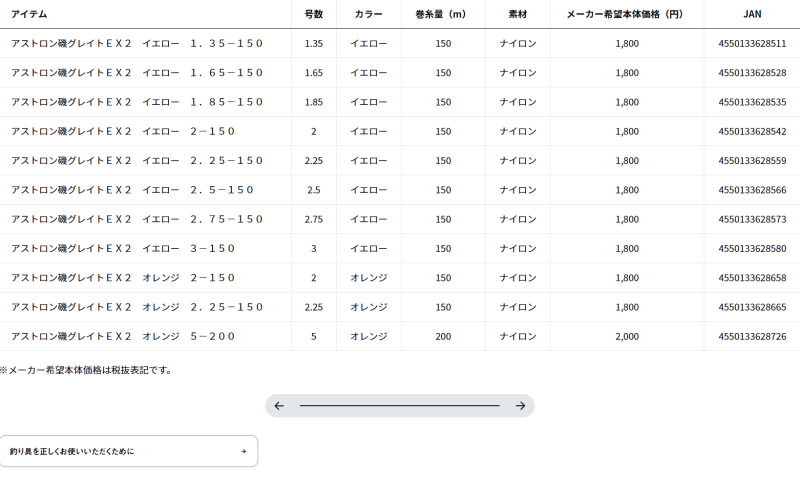
Task: Select item イエロー 2.25-150 name
Action: pyautogui.click(x=137, y=161)
